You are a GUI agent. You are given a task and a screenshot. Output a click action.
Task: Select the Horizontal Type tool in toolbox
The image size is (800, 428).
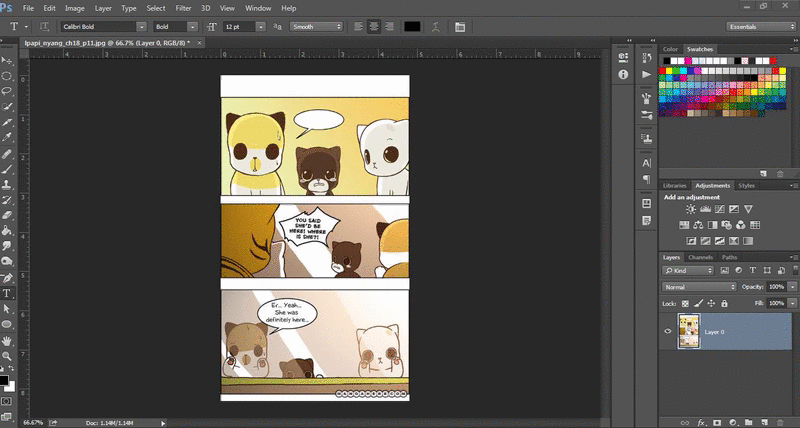point(7,294)
